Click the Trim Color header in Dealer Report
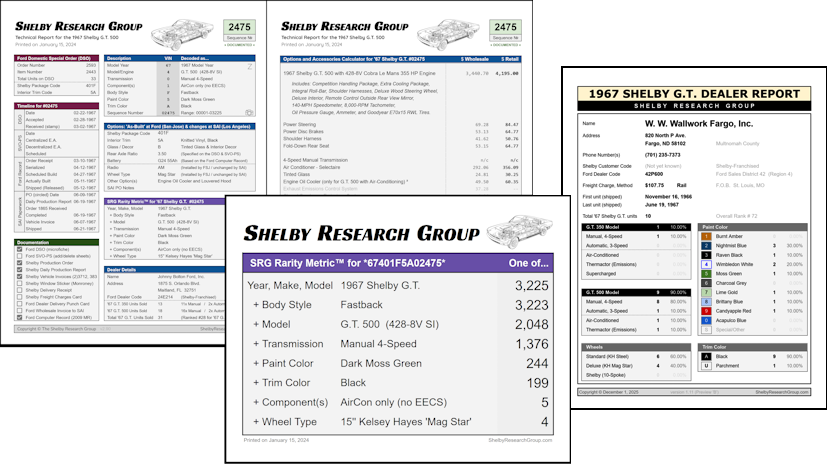 click(x=753, y=347)
